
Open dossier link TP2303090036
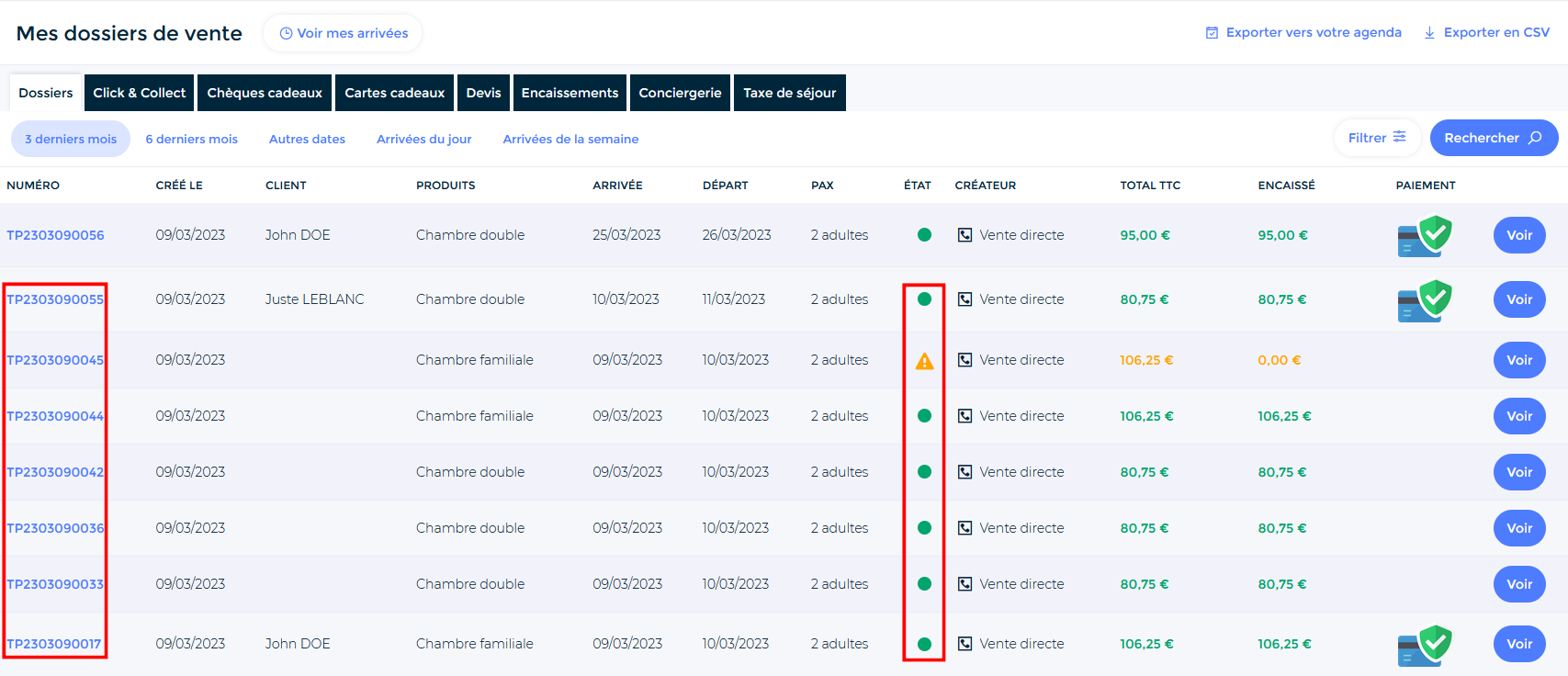55,528
